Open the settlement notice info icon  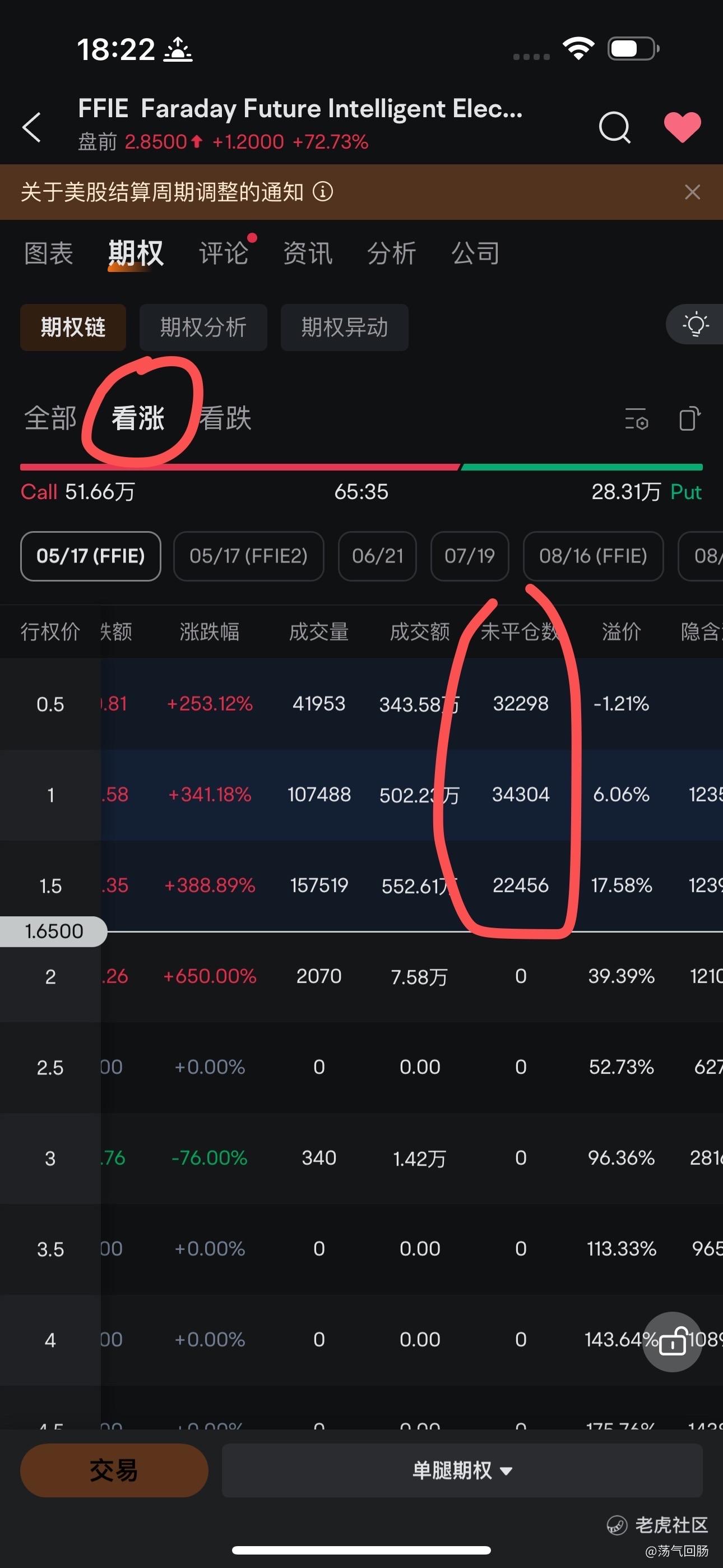(323, 192)
